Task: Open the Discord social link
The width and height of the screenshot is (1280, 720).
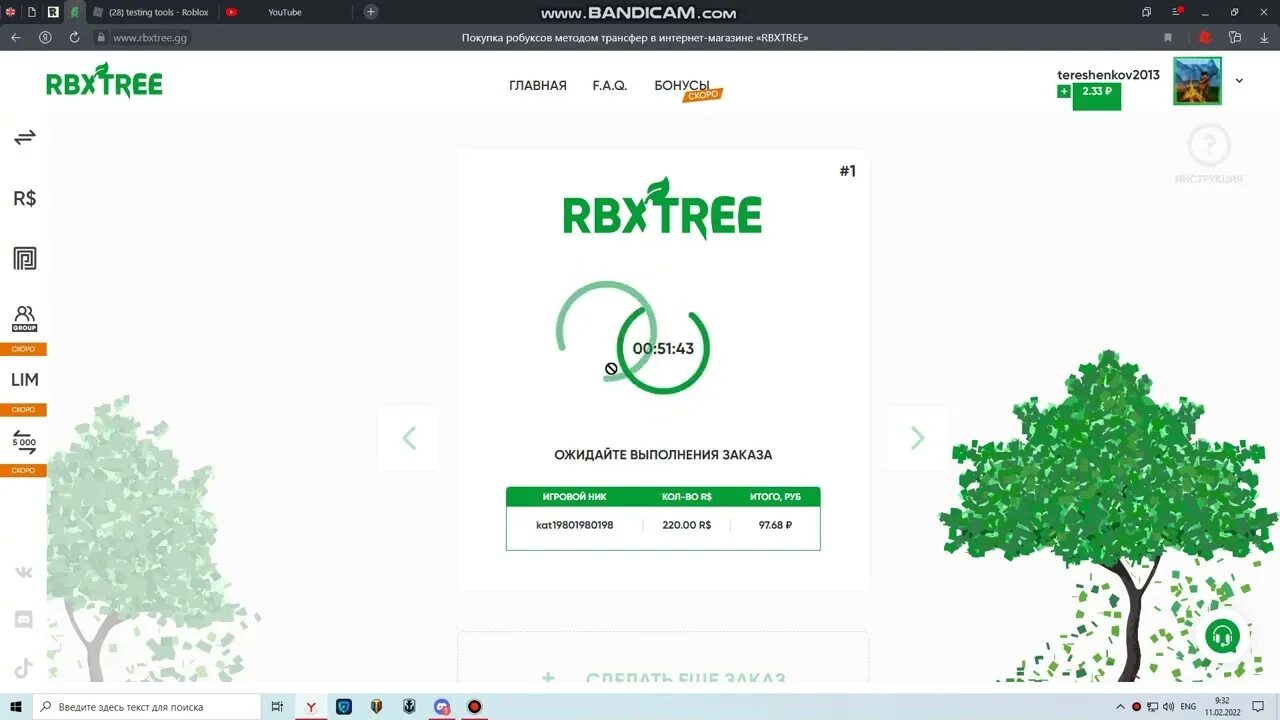Action: (x=24, y=620)
